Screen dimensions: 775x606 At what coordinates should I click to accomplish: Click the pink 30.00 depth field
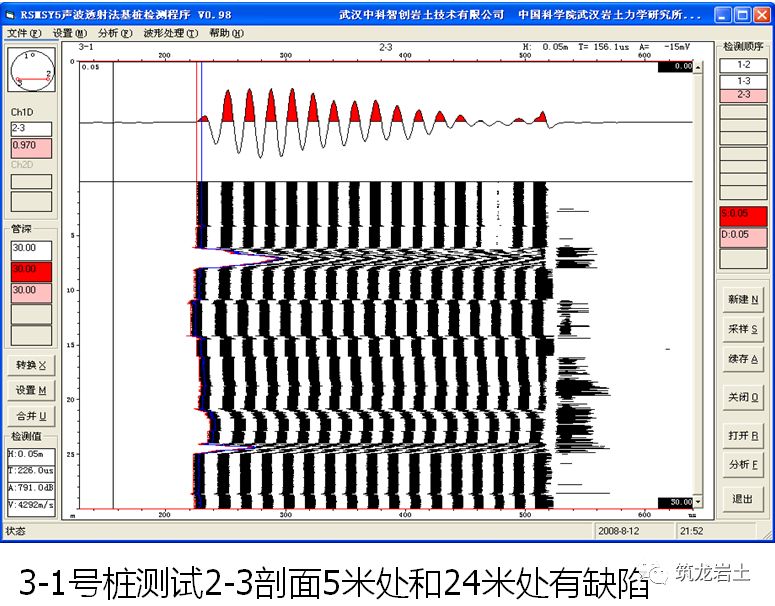click(x=31, y=293)
